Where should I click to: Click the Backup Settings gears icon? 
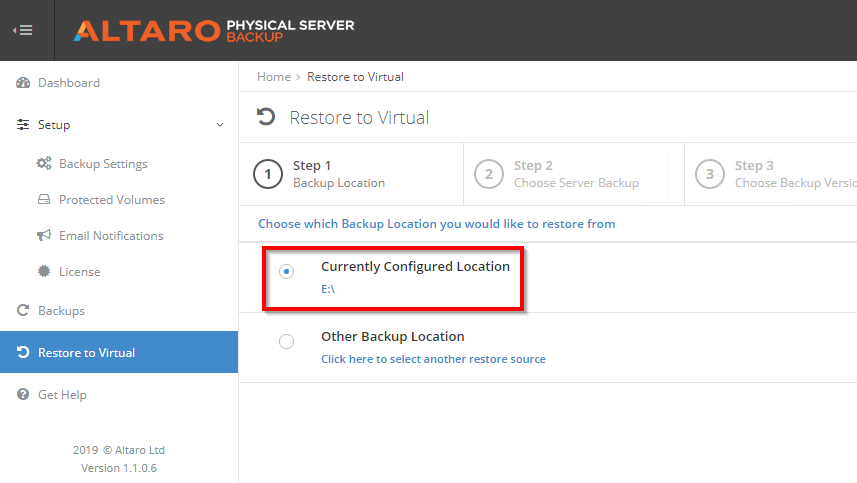tap(44, 164)
